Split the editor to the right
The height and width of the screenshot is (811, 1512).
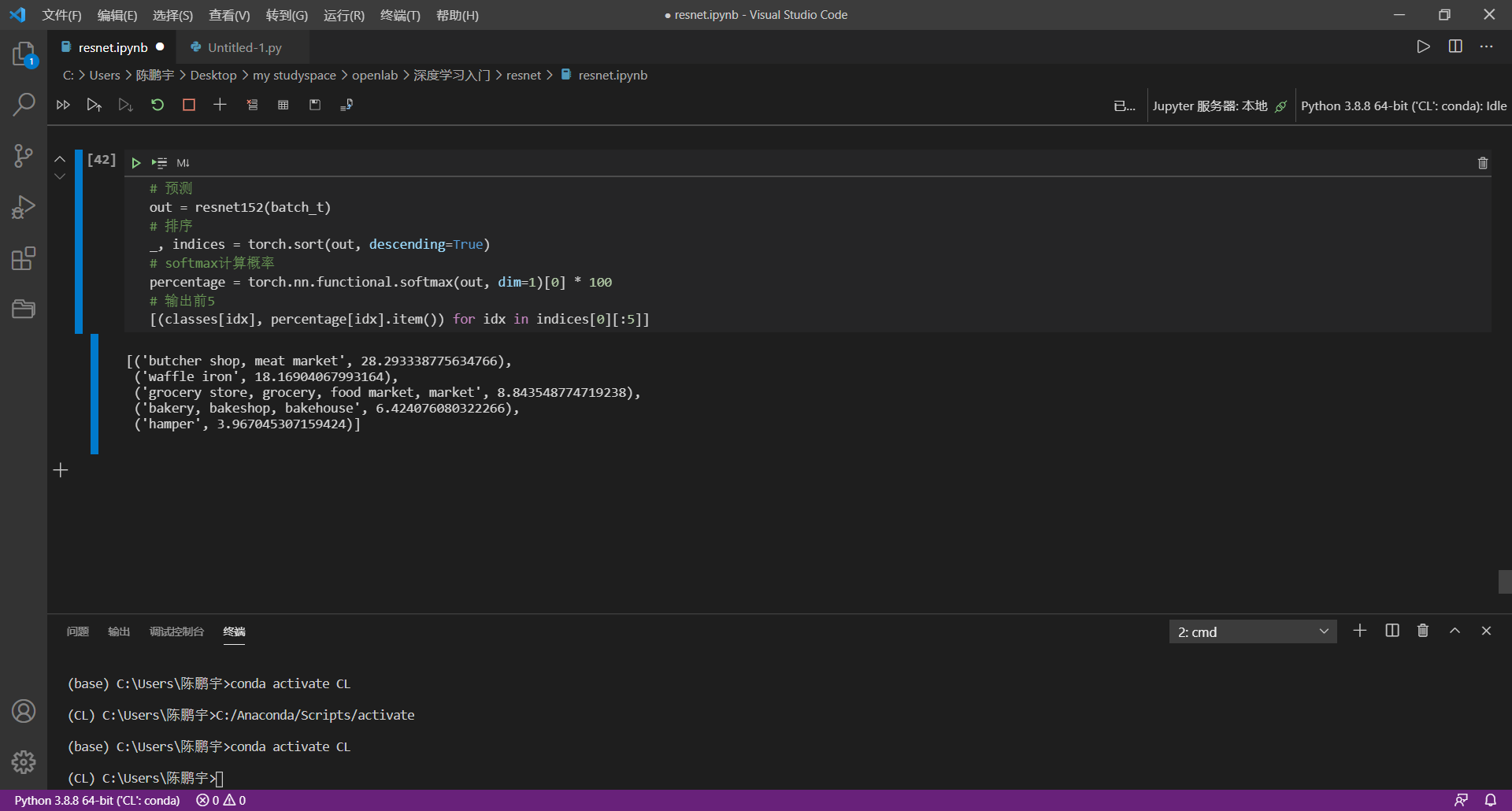coord(1455,46)
